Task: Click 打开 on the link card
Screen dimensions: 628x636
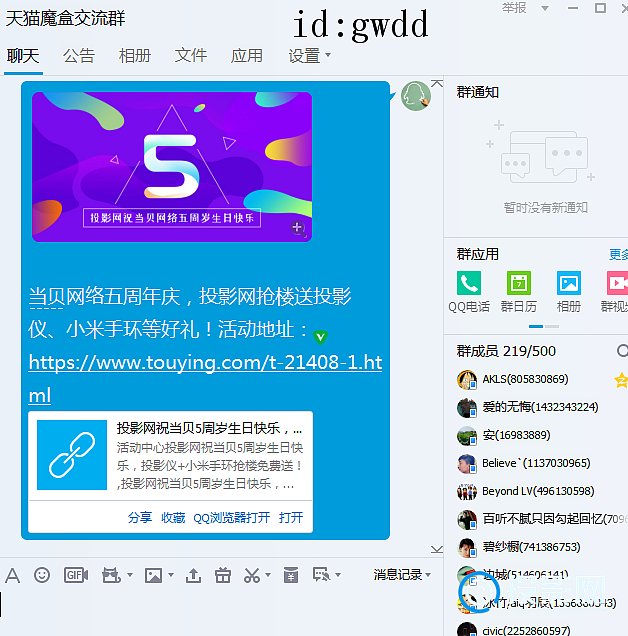Action: [291, 518]
